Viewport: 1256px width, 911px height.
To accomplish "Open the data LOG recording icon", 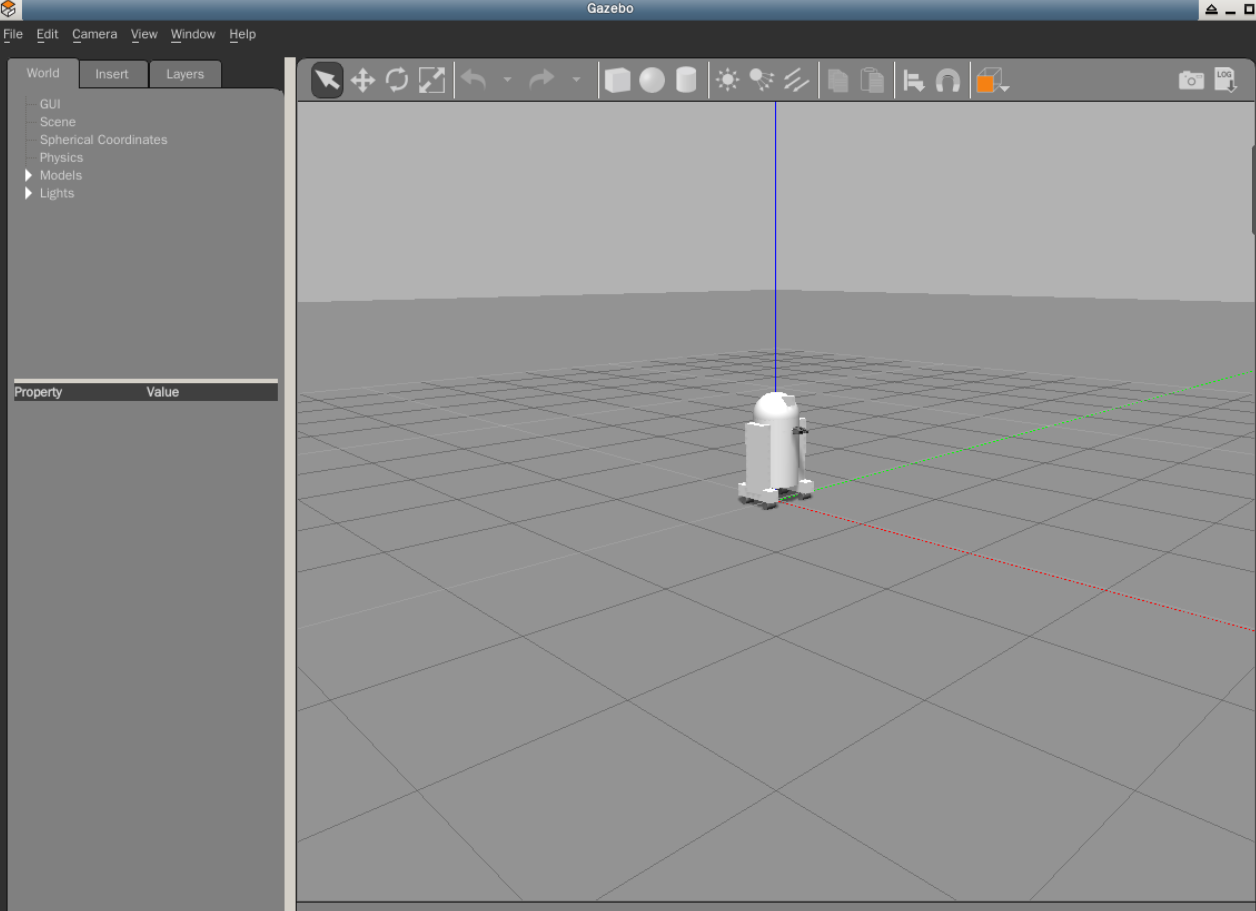I will coord(1226,81).
